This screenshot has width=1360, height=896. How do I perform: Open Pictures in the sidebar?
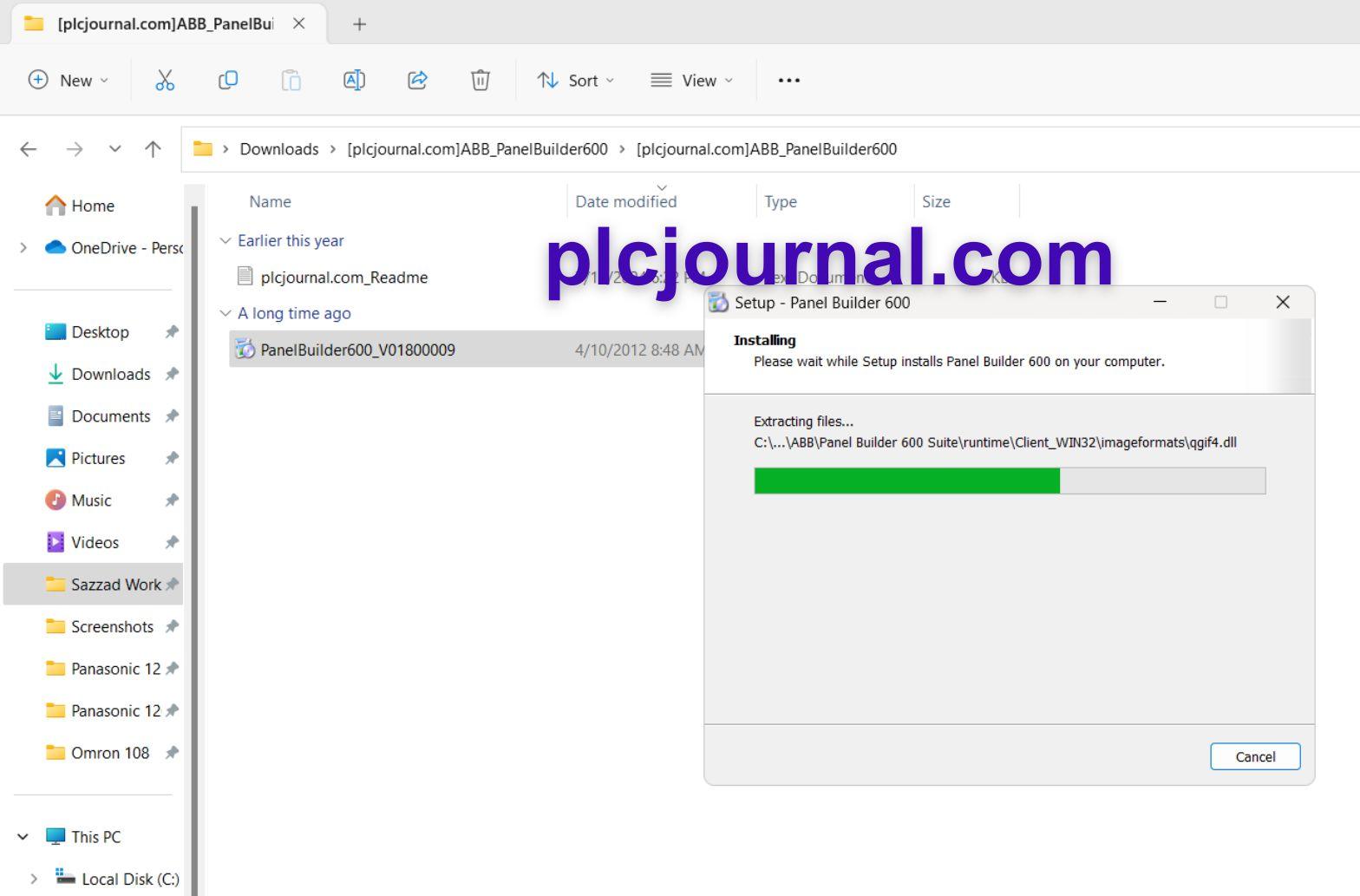(x=98, y=458)
